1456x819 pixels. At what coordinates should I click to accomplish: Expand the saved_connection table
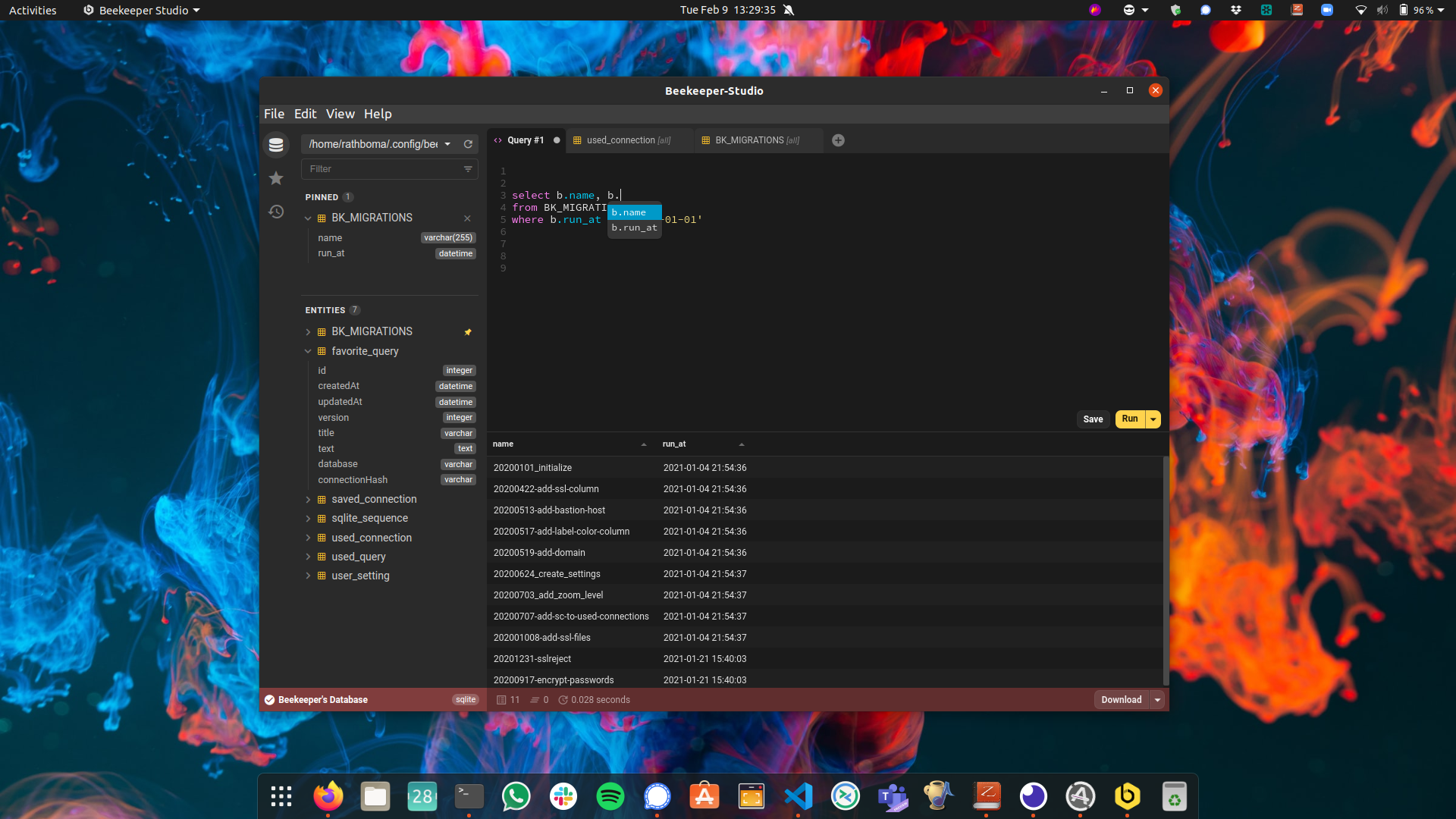point(308,500)
